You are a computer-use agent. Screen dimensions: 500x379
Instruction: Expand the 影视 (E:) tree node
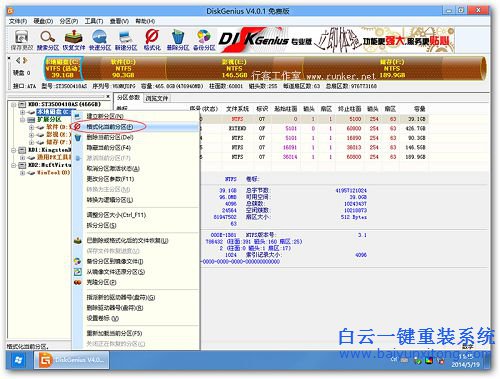[31, 135]
